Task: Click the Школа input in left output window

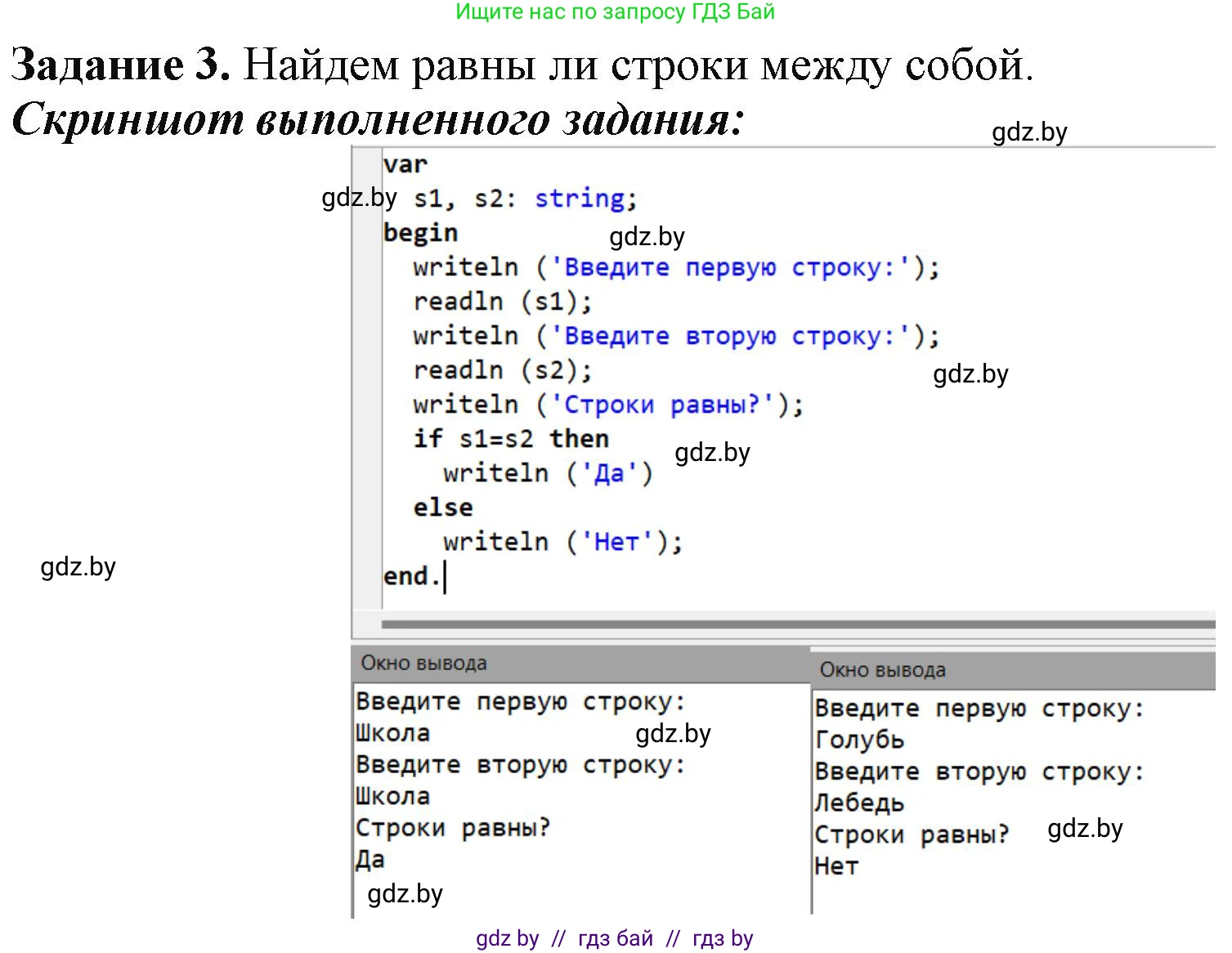Action: tap(392, 732)
